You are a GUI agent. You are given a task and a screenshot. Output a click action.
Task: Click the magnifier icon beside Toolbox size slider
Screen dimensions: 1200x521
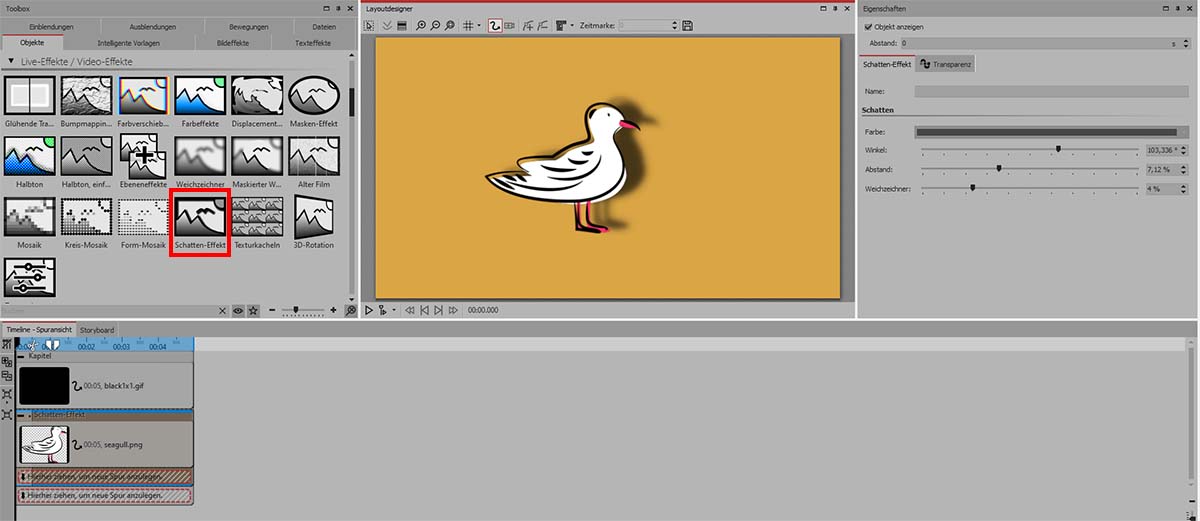[x=350, y=311]
